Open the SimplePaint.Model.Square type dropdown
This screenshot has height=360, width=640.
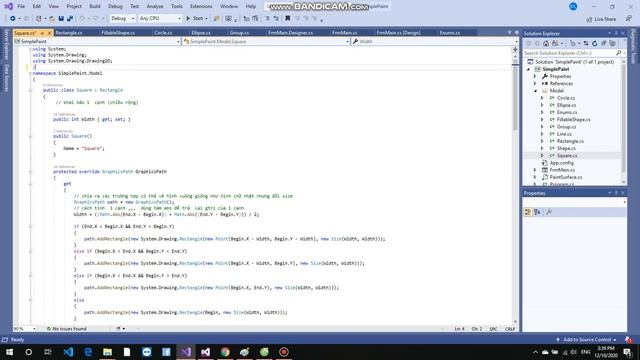coord(266,41)
